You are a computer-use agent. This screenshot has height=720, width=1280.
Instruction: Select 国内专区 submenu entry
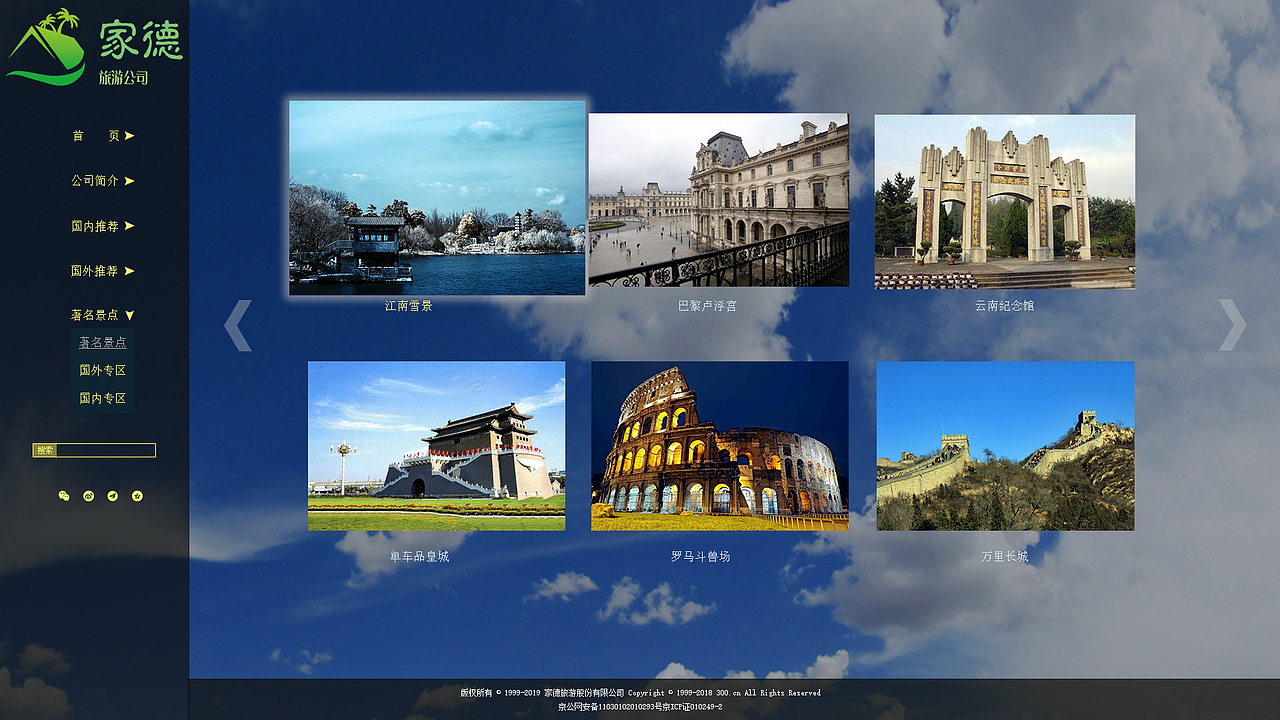tap(103, 398)
